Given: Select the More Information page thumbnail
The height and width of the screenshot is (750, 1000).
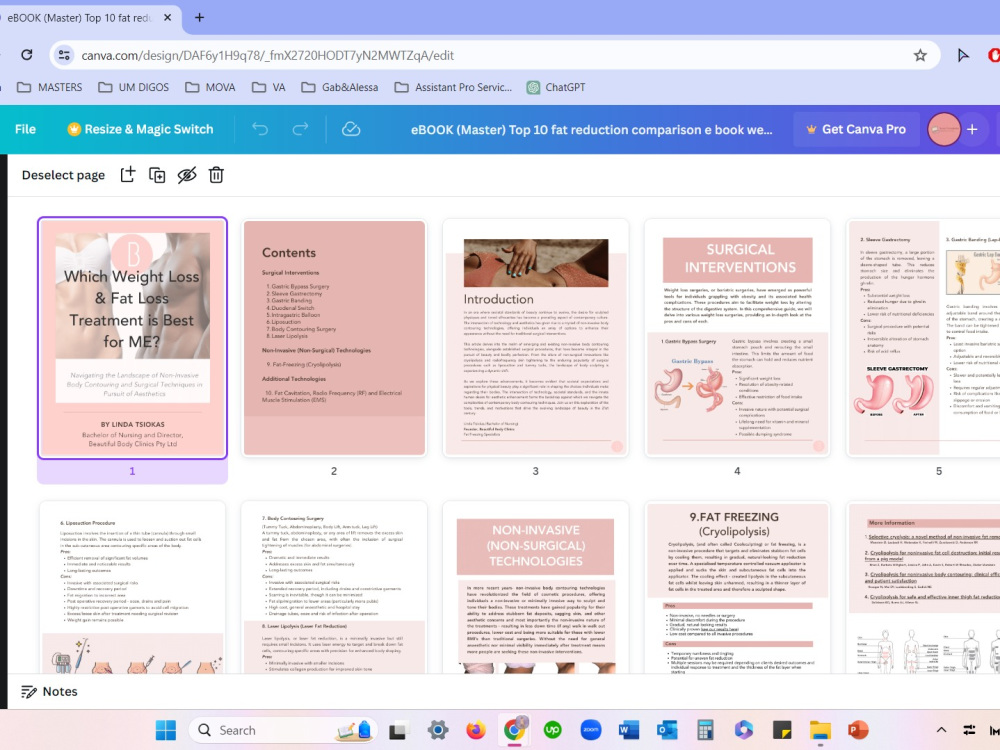Looking at the screenshot, I should click(924, 587).
